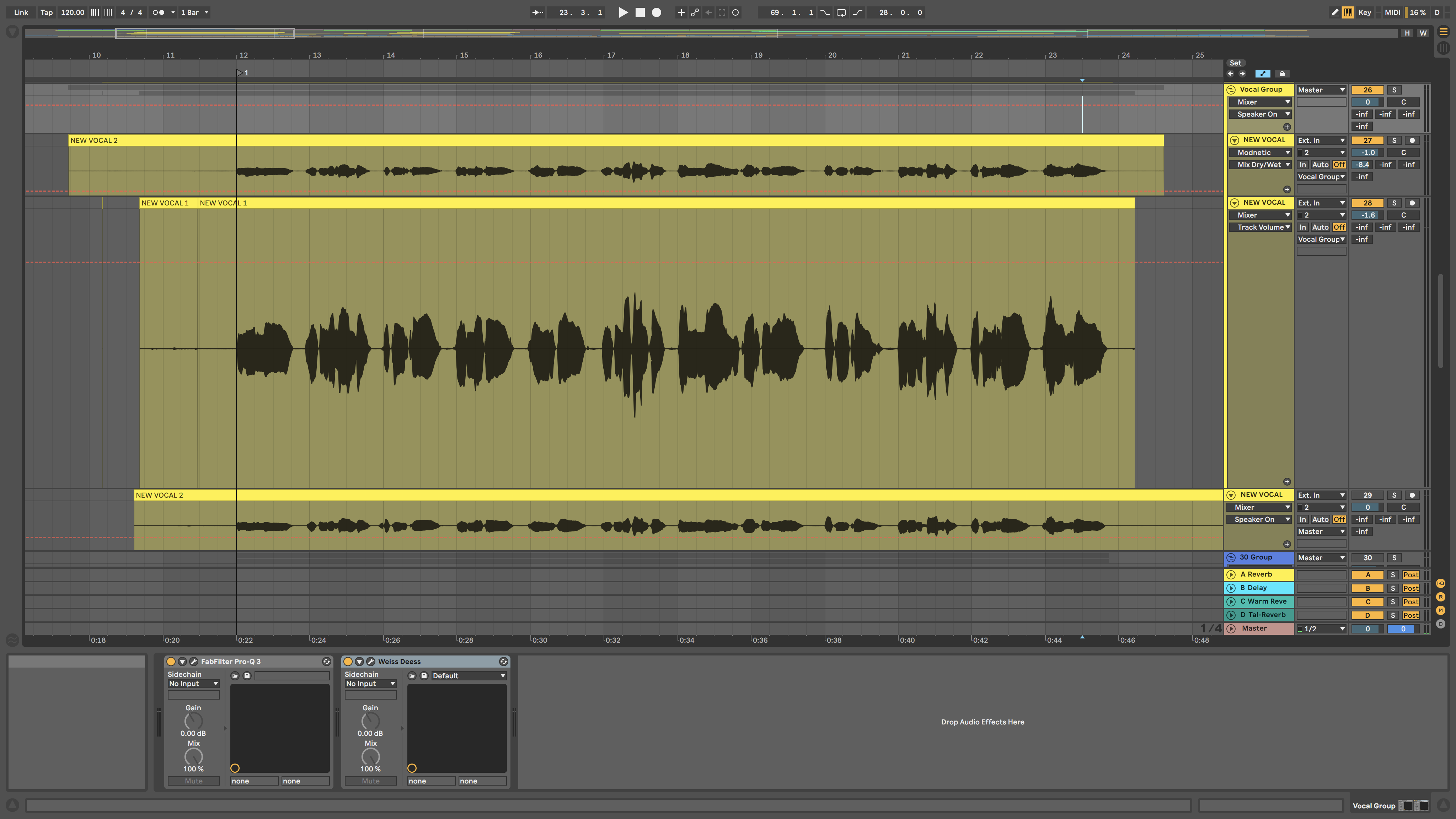Switch on Key map mode

click(x=1364, y=12)
